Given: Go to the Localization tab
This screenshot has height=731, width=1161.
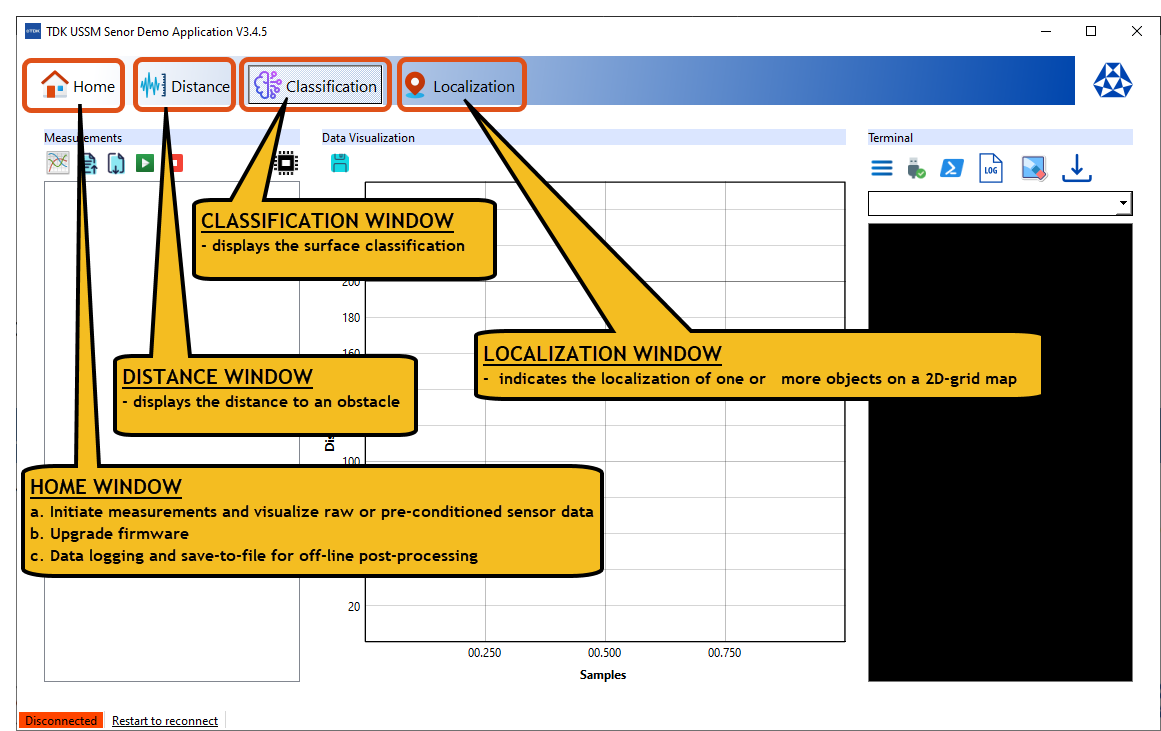Looking at the screenshot, I should click(x=462, y=86).
